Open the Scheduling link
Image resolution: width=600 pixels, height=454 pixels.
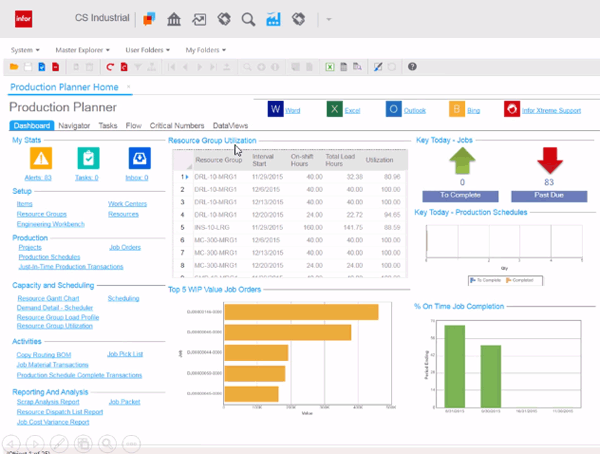click(123, 298)
